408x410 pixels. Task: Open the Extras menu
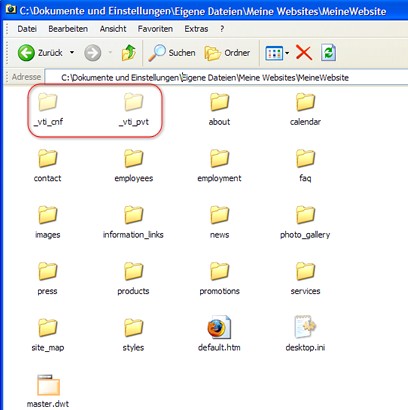[196, 29]
